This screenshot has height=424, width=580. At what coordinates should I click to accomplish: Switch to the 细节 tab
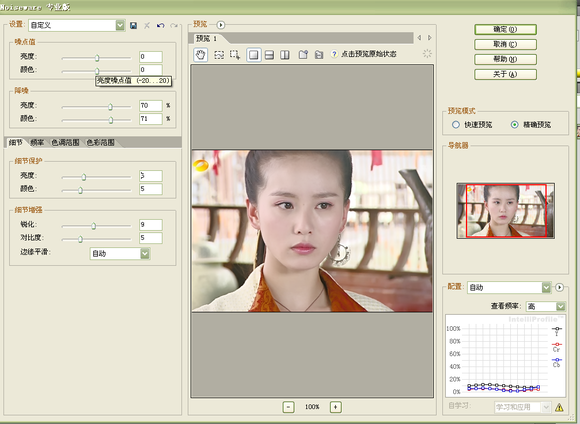coord(15,142)
